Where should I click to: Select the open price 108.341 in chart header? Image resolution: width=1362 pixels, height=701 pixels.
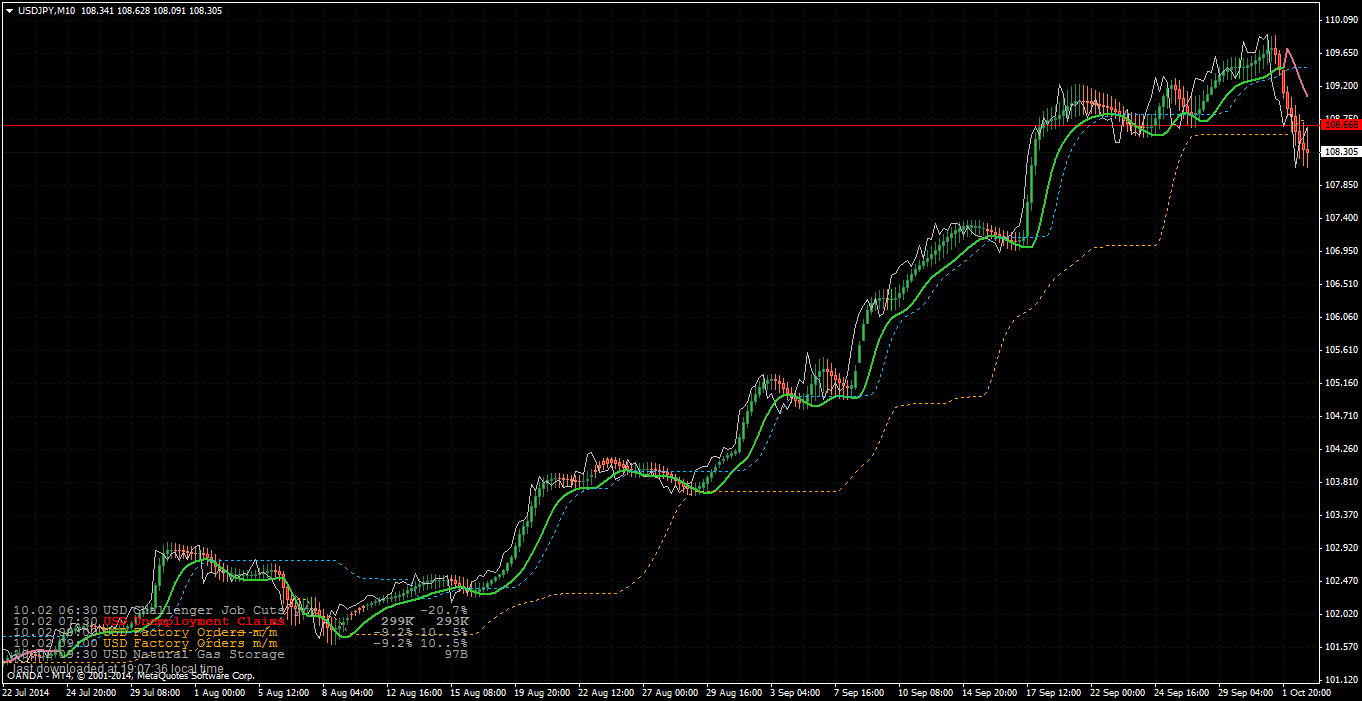pos(99,10)
